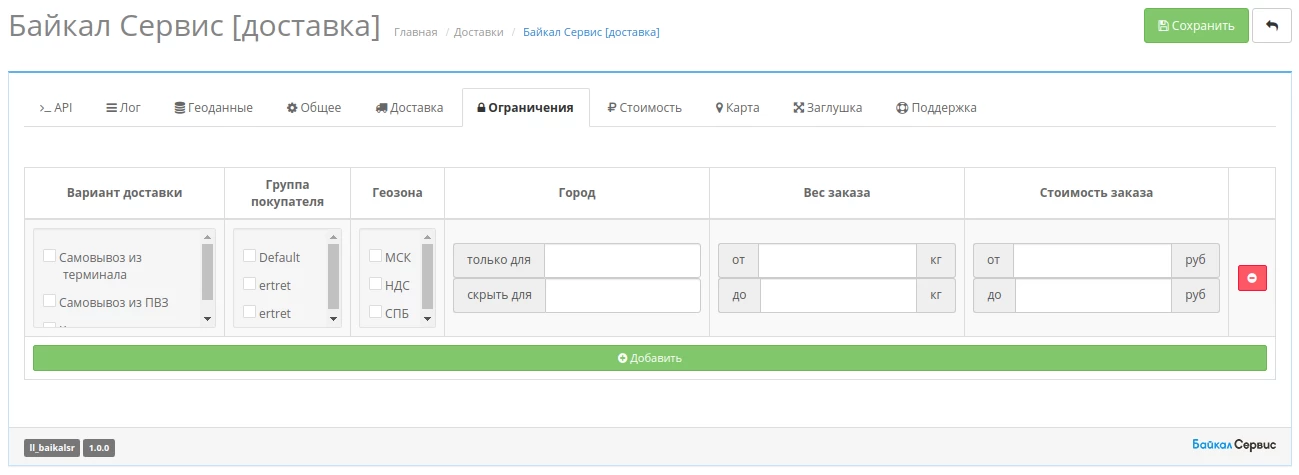Click the Байкал Сервис footer logo
This screenshot has height=475, width=1299.
tap(1234, 444)
